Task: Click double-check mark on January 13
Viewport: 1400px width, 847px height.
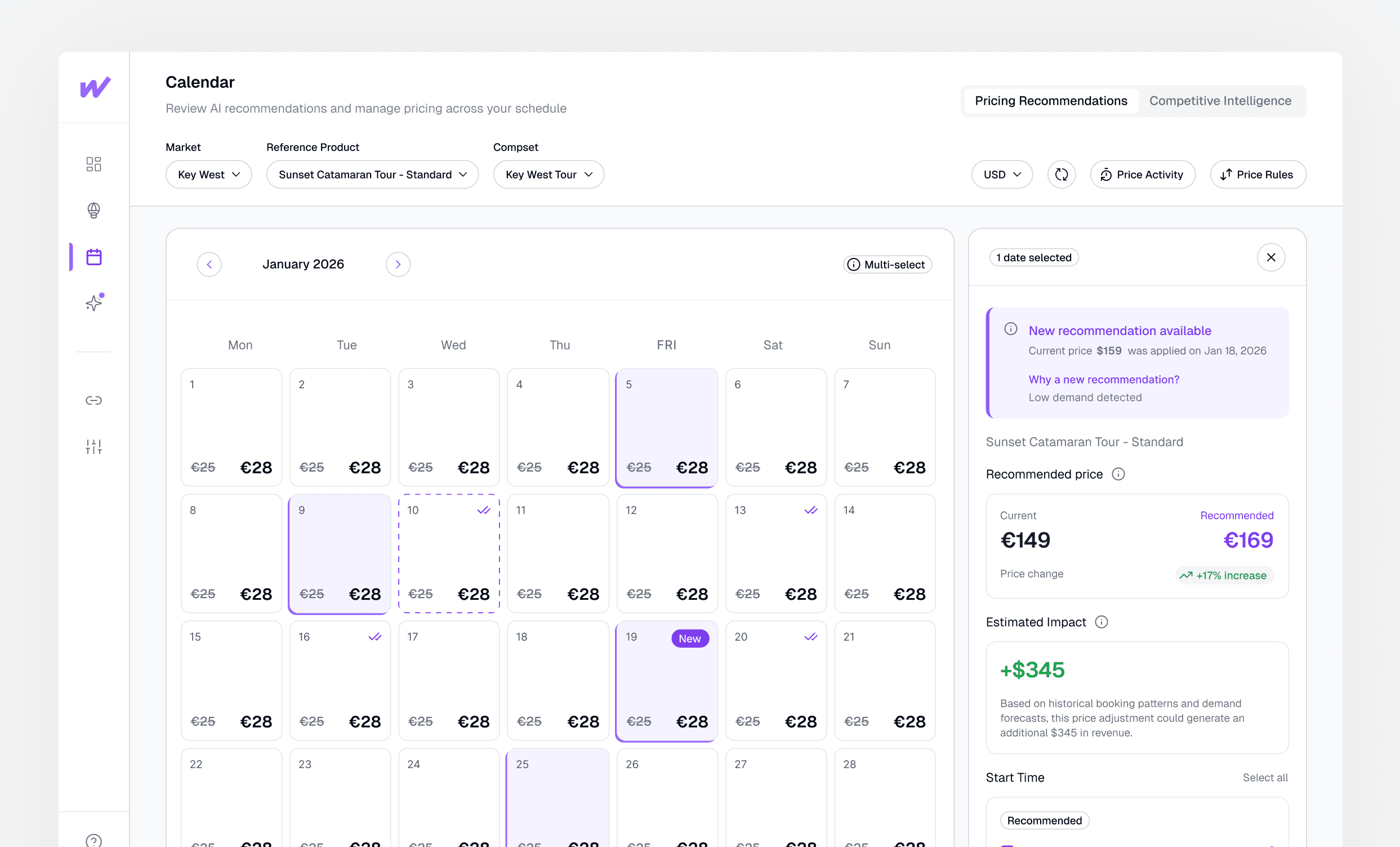Action: (811, 510)
